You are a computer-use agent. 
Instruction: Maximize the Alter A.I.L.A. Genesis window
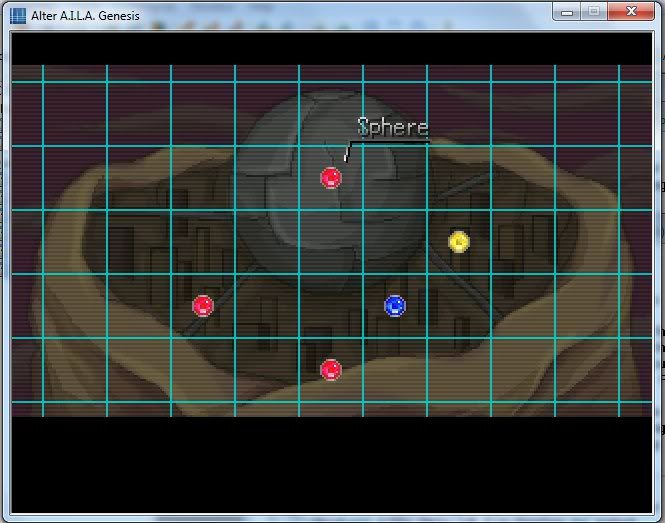(x=594, y=12)
